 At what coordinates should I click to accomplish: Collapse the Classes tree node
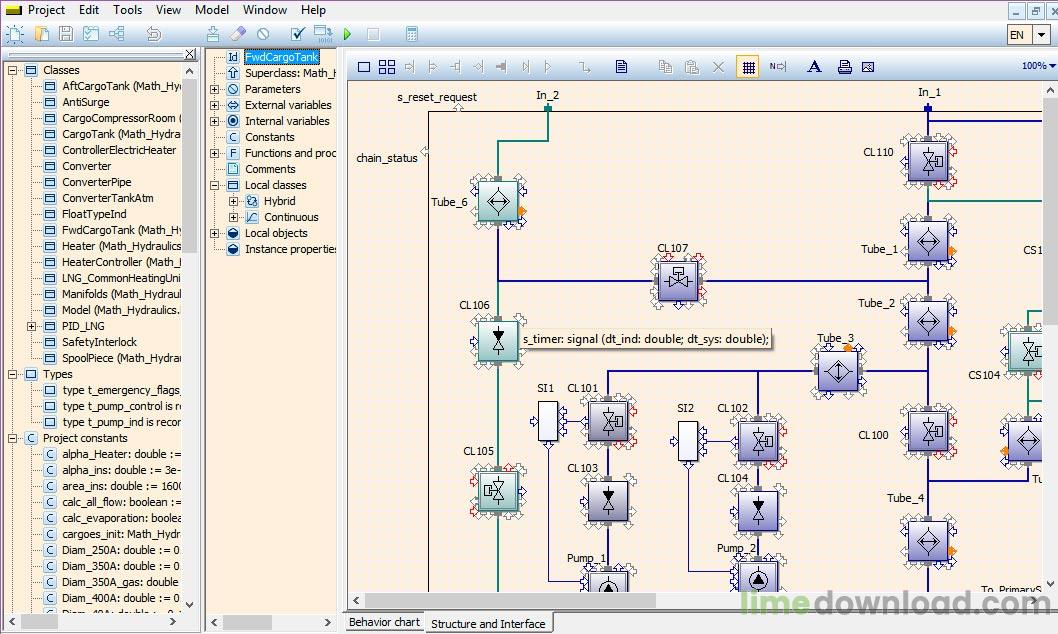pos(12,70)
